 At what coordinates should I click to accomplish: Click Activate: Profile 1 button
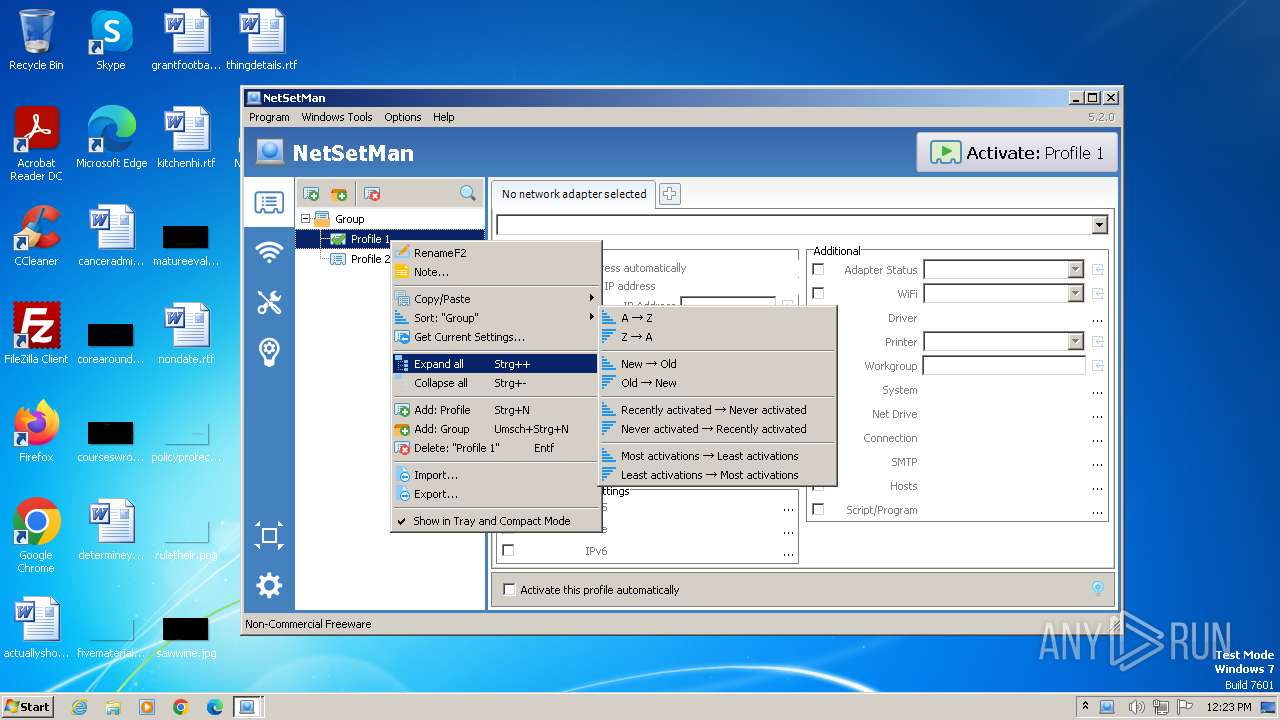coord(1017,153)
